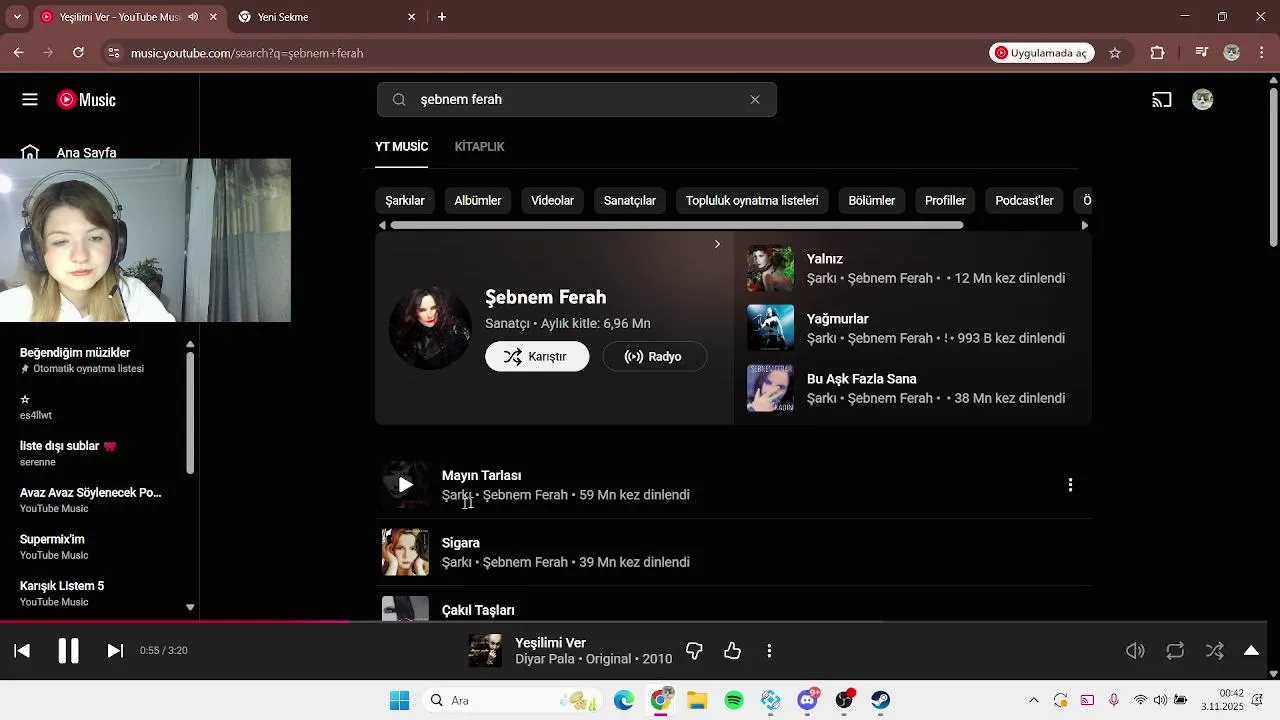Open the Cast to device icon
Viewport: 1280px width, 720px height.
click(x=1162, y=100)
